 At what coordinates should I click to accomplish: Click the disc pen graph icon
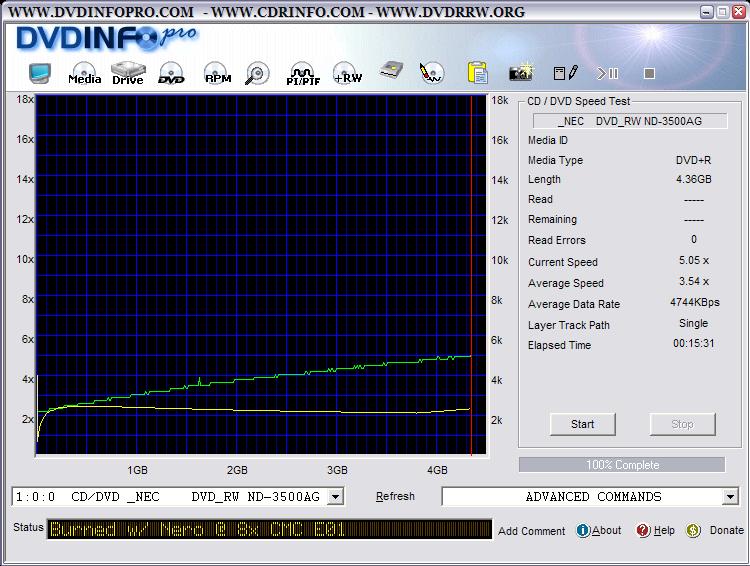[431, 73]
